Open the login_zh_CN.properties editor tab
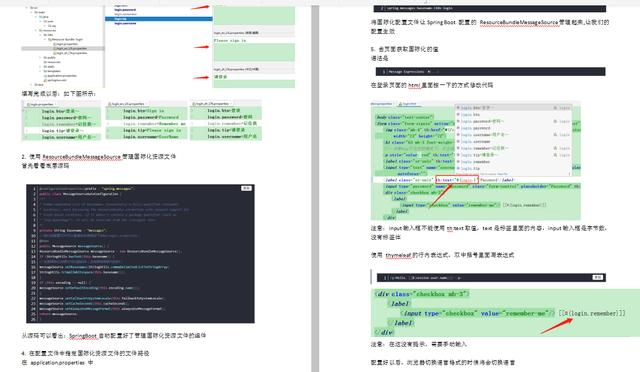 (211, 104)
